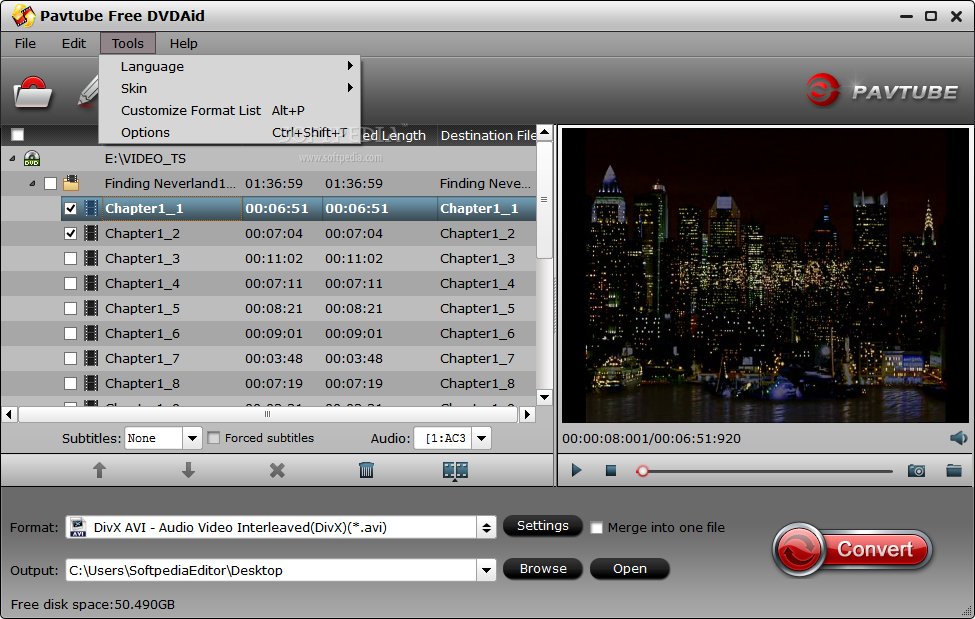Image resolution: width=975 pixels, height=619 pixels.
Task: Click the Load DVD disc icon
Action: click(32, 93)
